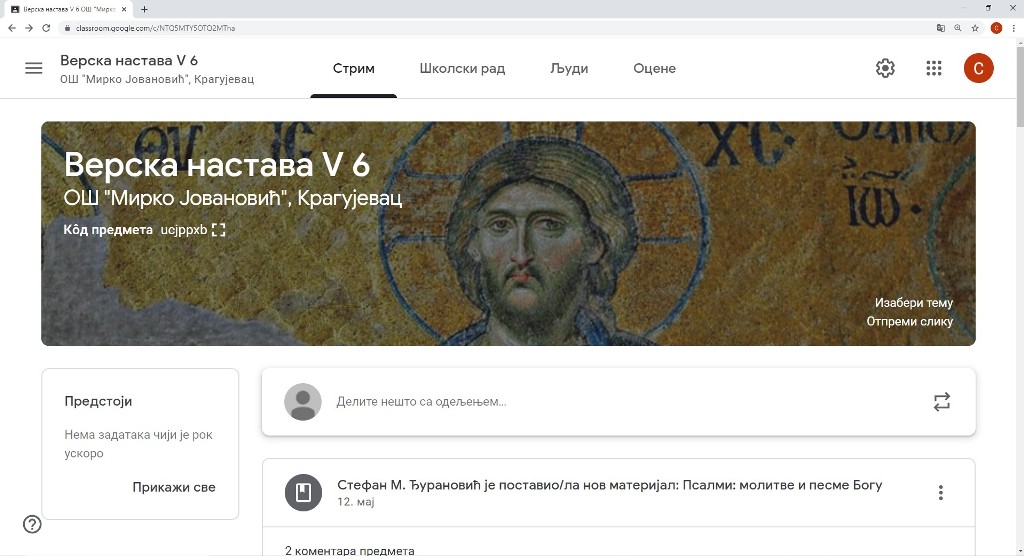Open class settings gear

pos(885,68)
